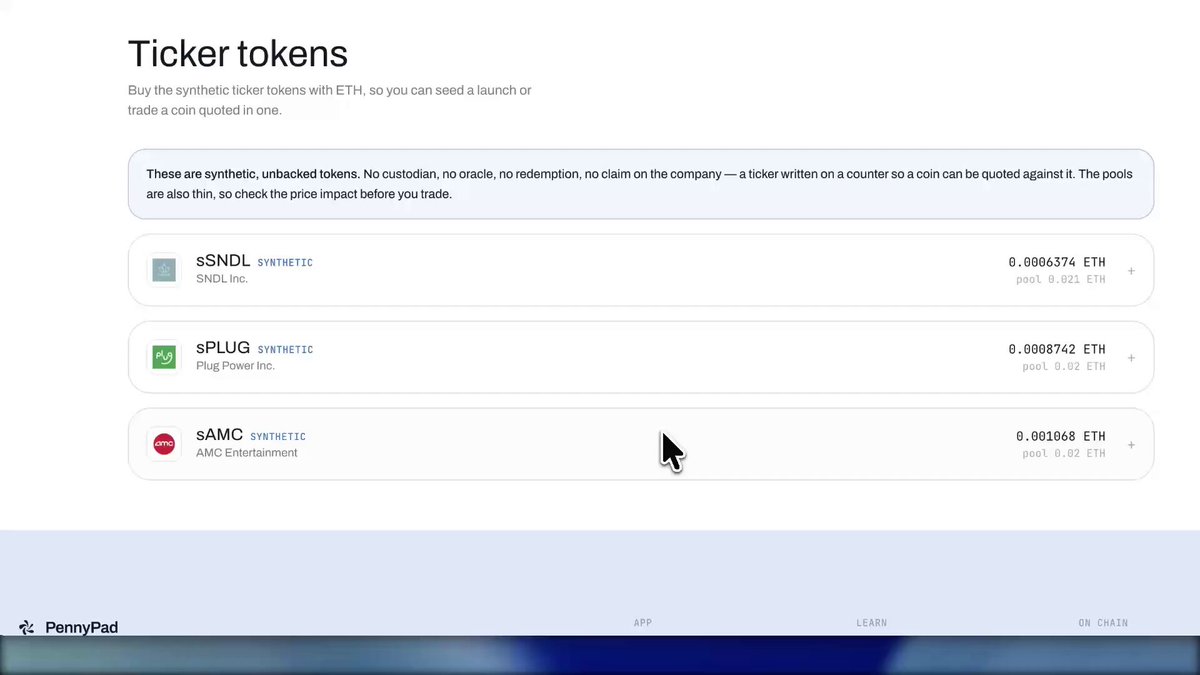Click the 0.001068 ETH price
This screenshot has height=675, width=1200.
1061,437
